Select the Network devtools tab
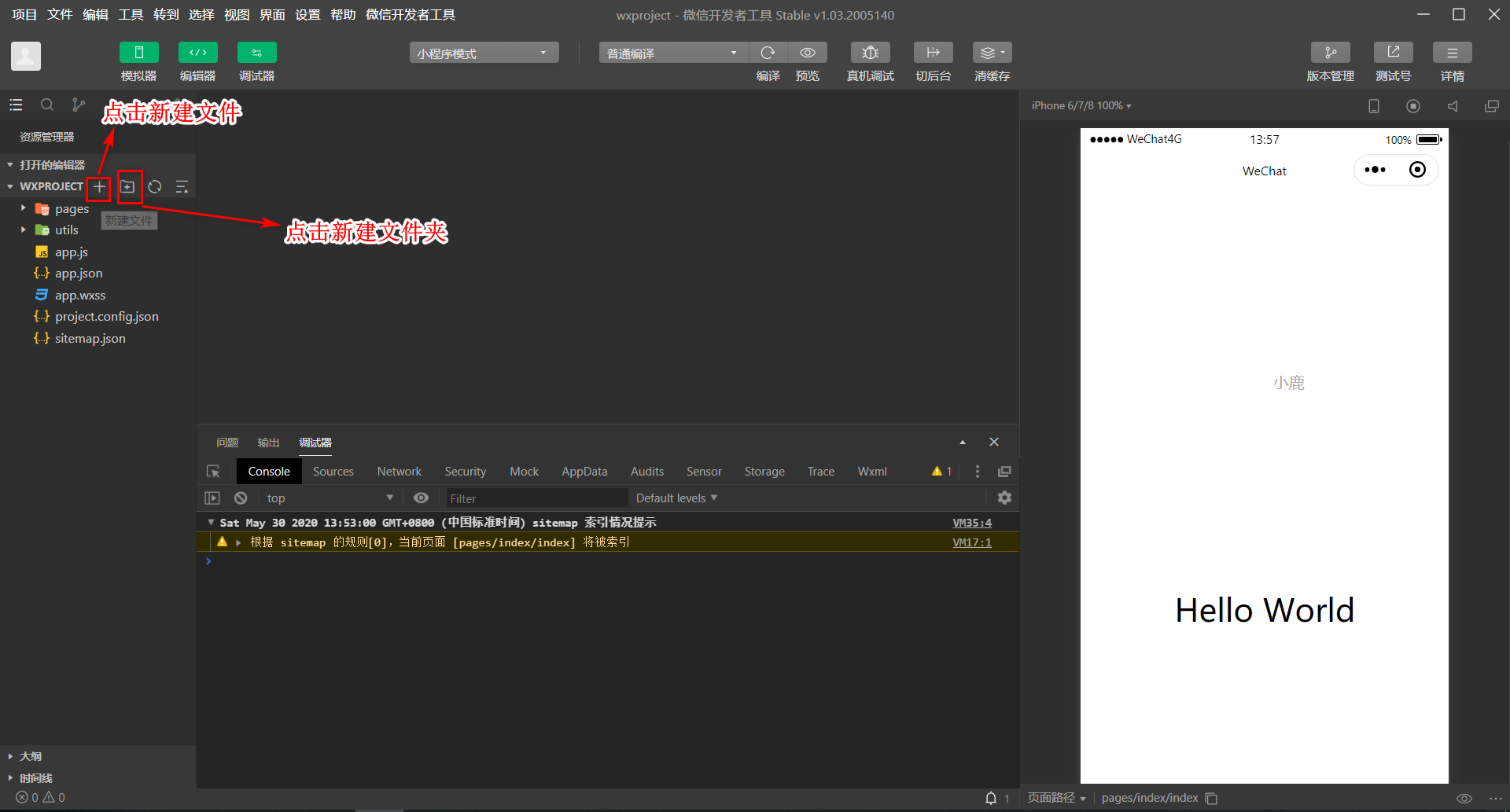This screenshot has width=1510, height=812. 400,472
